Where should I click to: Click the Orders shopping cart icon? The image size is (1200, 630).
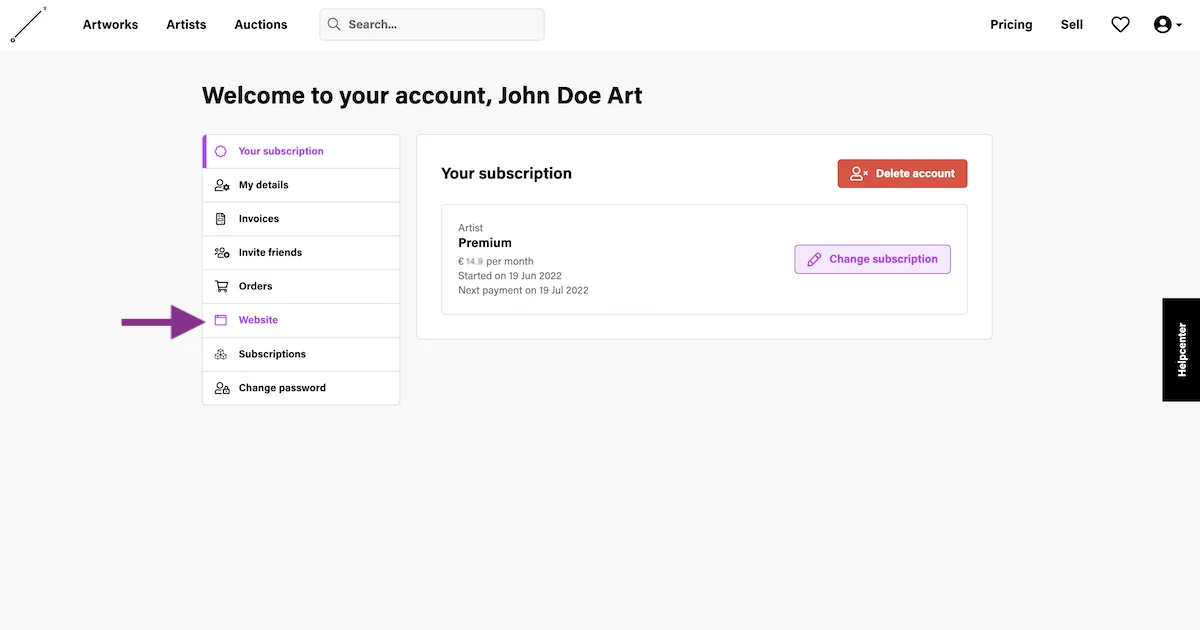(221, 286)
